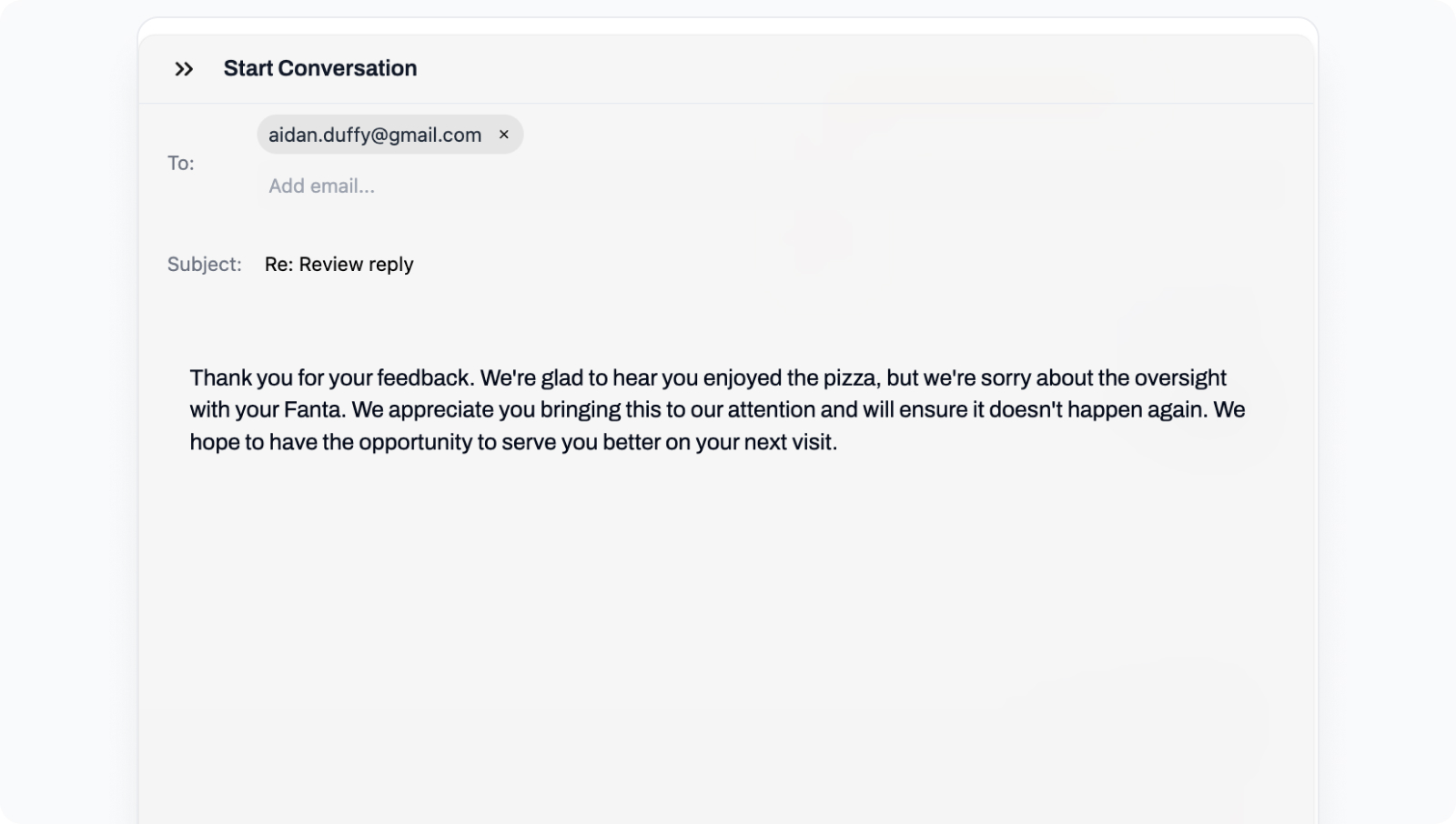Click the word "oversight" in the message
The image size is (1456, 824).
click(x=1179, y=377)
